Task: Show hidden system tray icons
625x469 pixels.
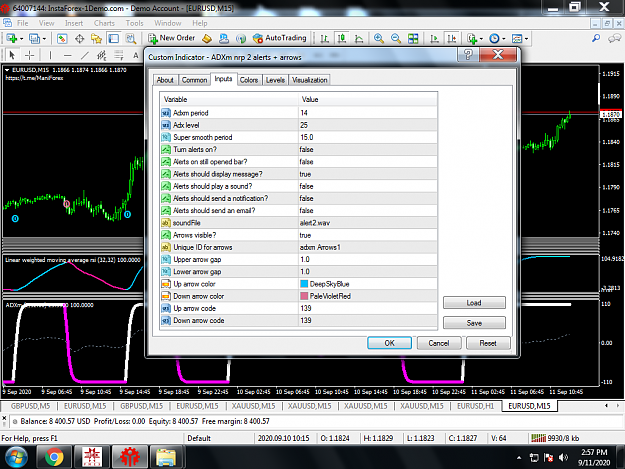Action: pos(519,458)
